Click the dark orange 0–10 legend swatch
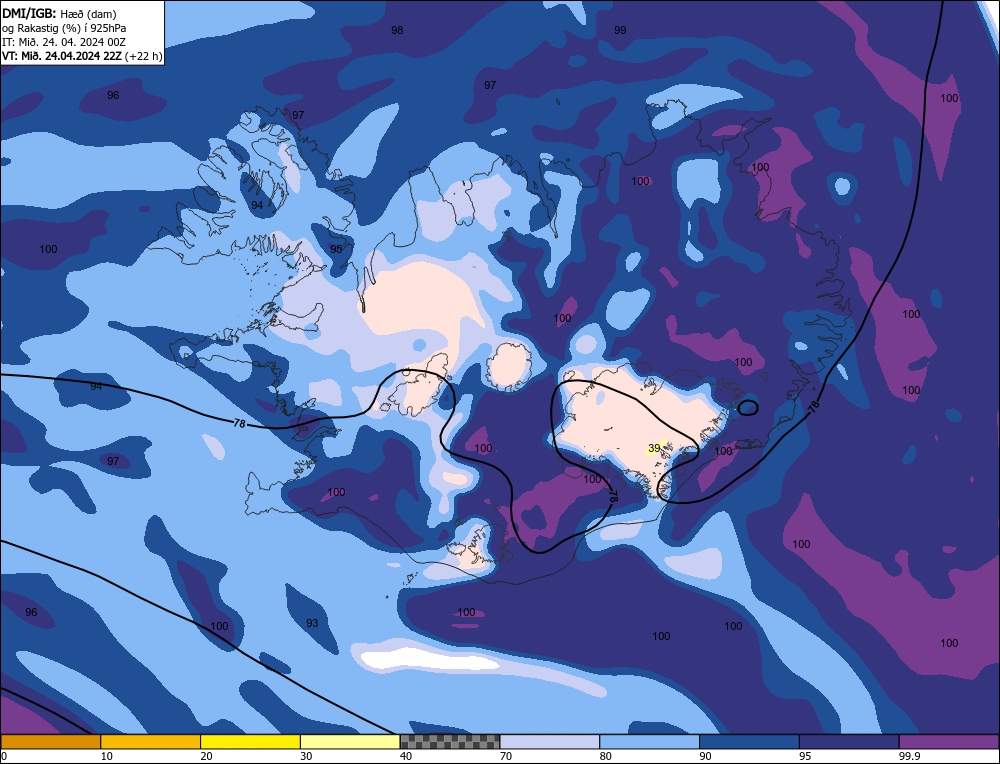 pos(50,742)
